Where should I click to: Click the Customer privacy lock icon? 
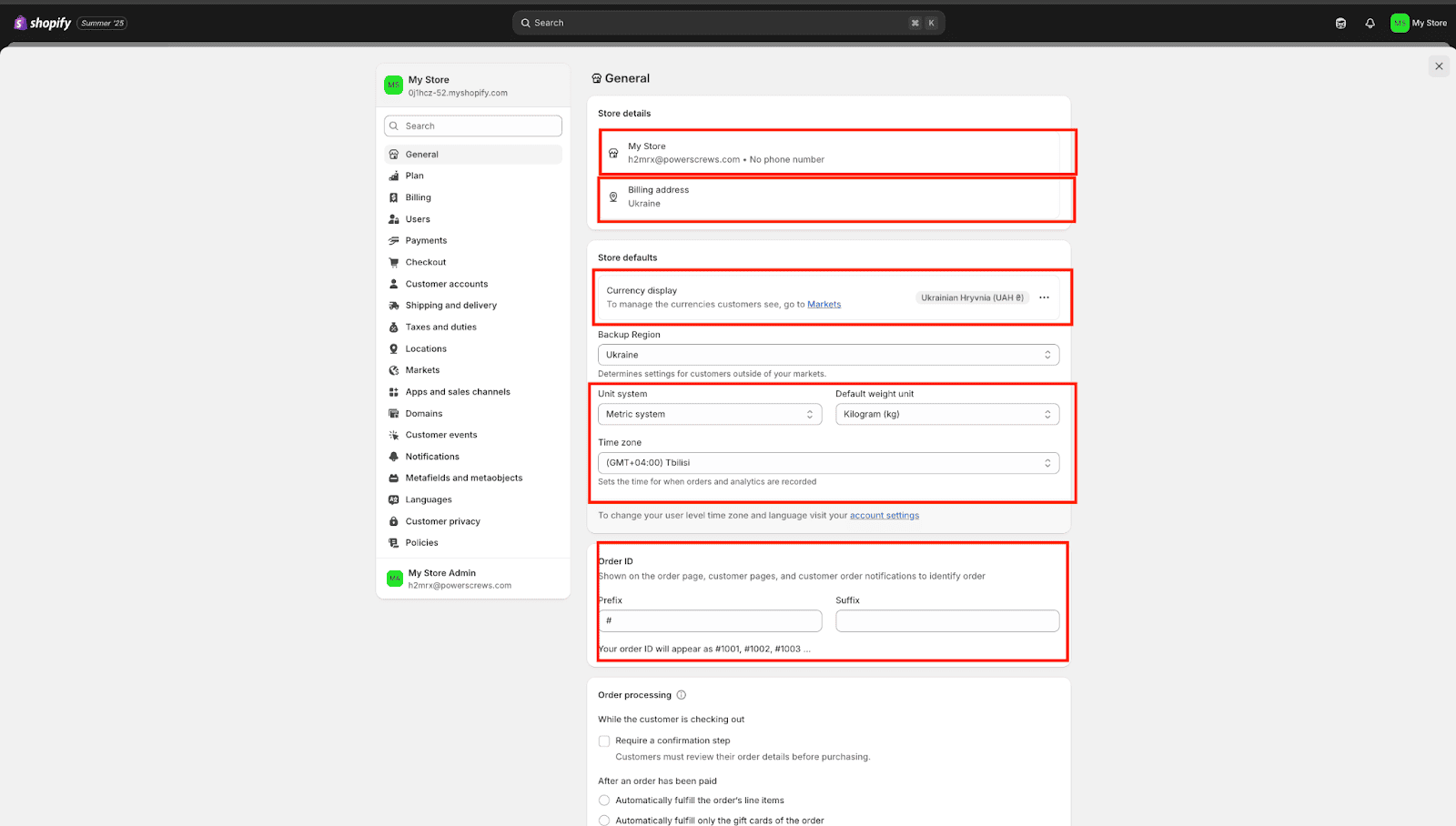point(394,521)
